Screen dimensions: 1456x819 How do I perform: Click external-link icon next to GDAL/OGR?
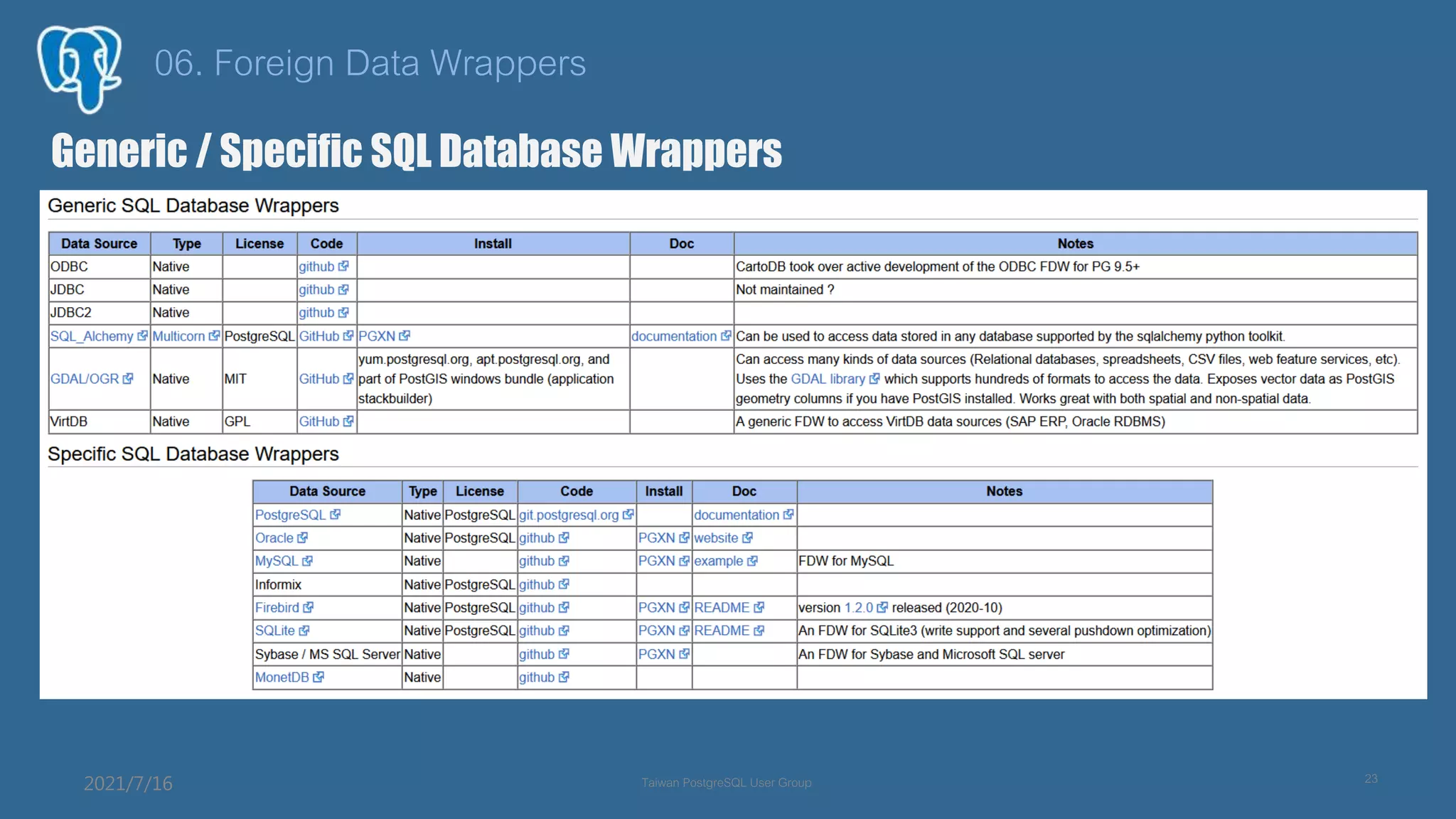click(x=128, y=378)
